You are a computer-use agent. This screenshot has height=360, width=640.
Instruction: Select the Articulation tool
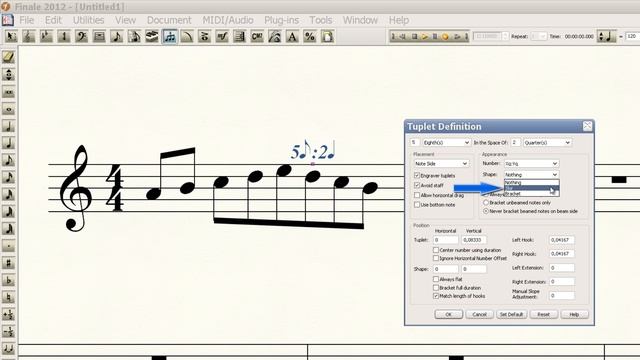(204, 37)
